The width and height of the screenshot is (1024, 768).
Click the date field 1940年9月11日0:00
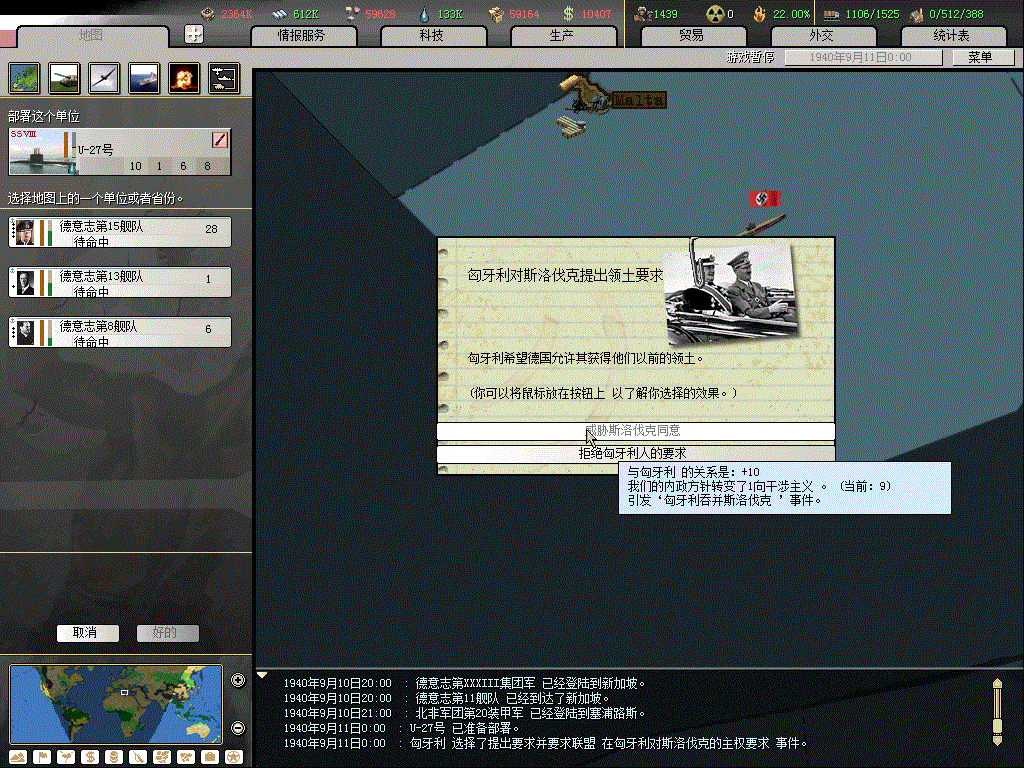[x=863, y=57]
